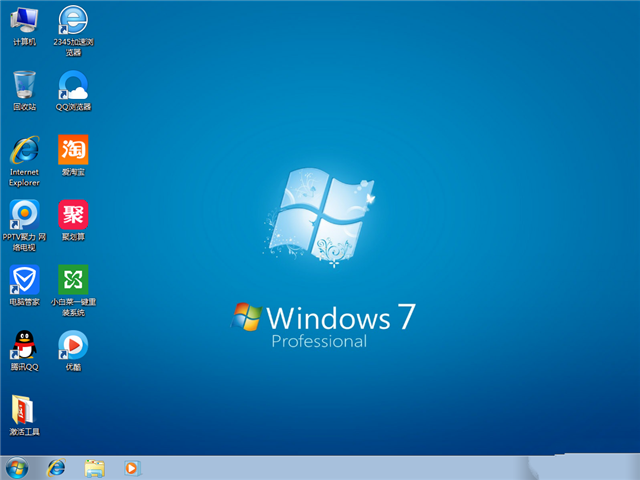Open the 计算机 (Computer) desktop icon

24,20
